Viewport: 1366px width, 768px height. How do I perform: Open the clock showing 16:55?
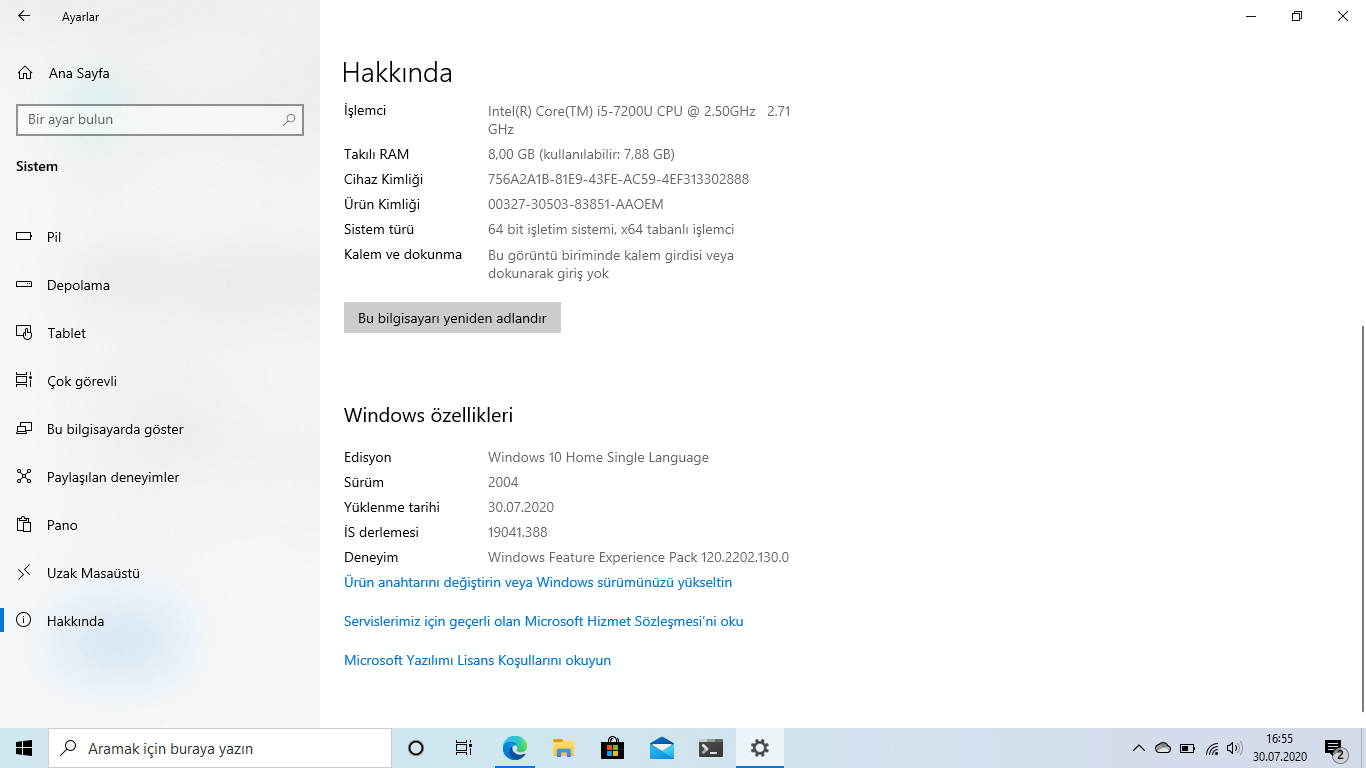1280,748
